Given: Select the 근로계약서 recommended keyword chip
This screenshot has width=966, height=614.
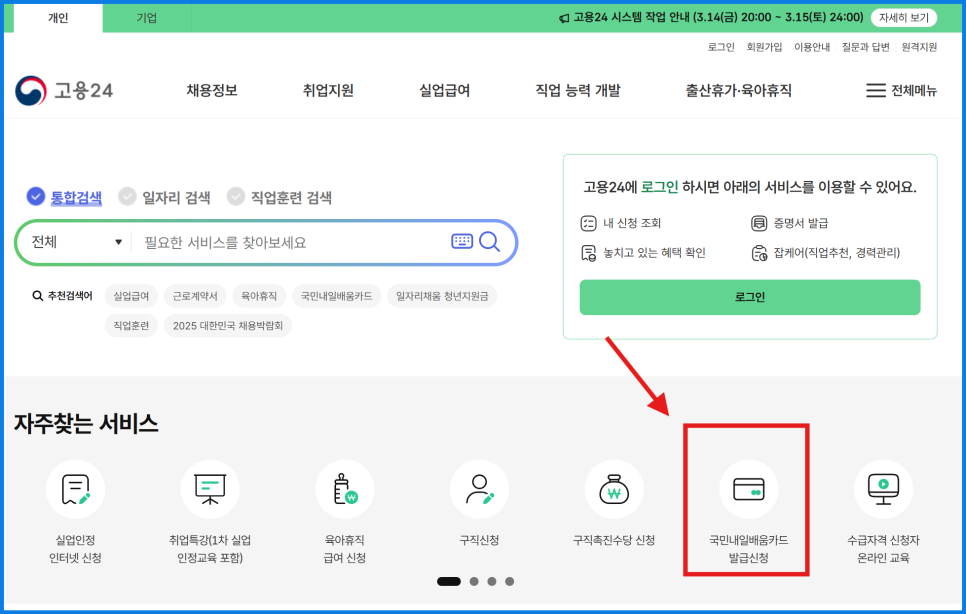Looking at the screenshot, I should click(195, 296).
